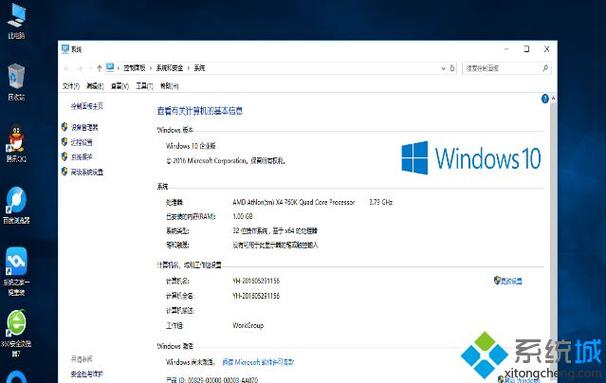Expand the address bar history dropdown
Screen dimensions: 606x383
click(x=443, y=68)
